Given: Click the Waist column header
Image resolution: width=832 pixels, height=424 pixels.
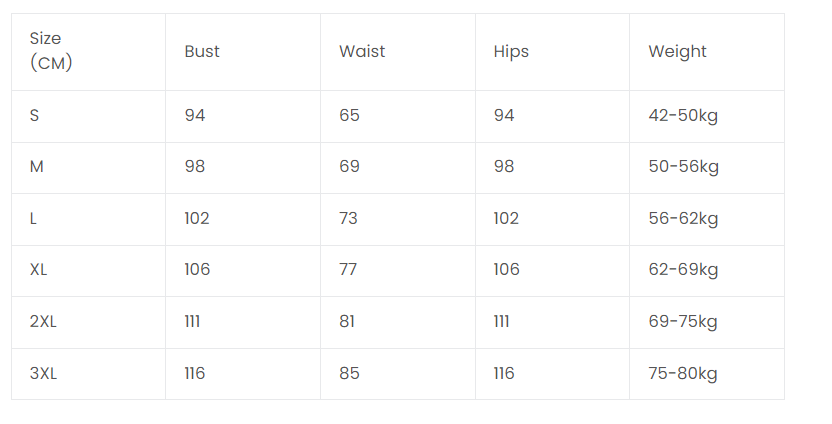Looking at the screenshot, I should point(362,52).
